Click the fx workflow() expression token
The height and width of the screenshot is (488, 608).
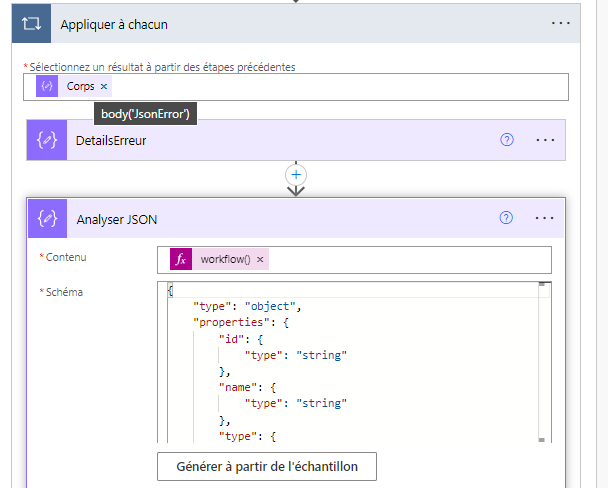click(224, 259)
